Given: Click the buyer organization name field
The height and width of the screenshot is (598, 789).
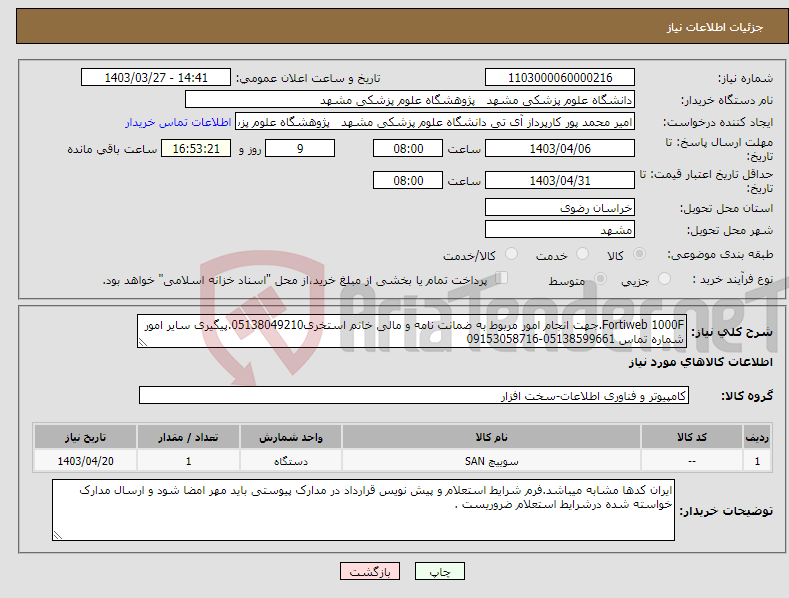Looking at the screenshot, I should pos(410,100).
